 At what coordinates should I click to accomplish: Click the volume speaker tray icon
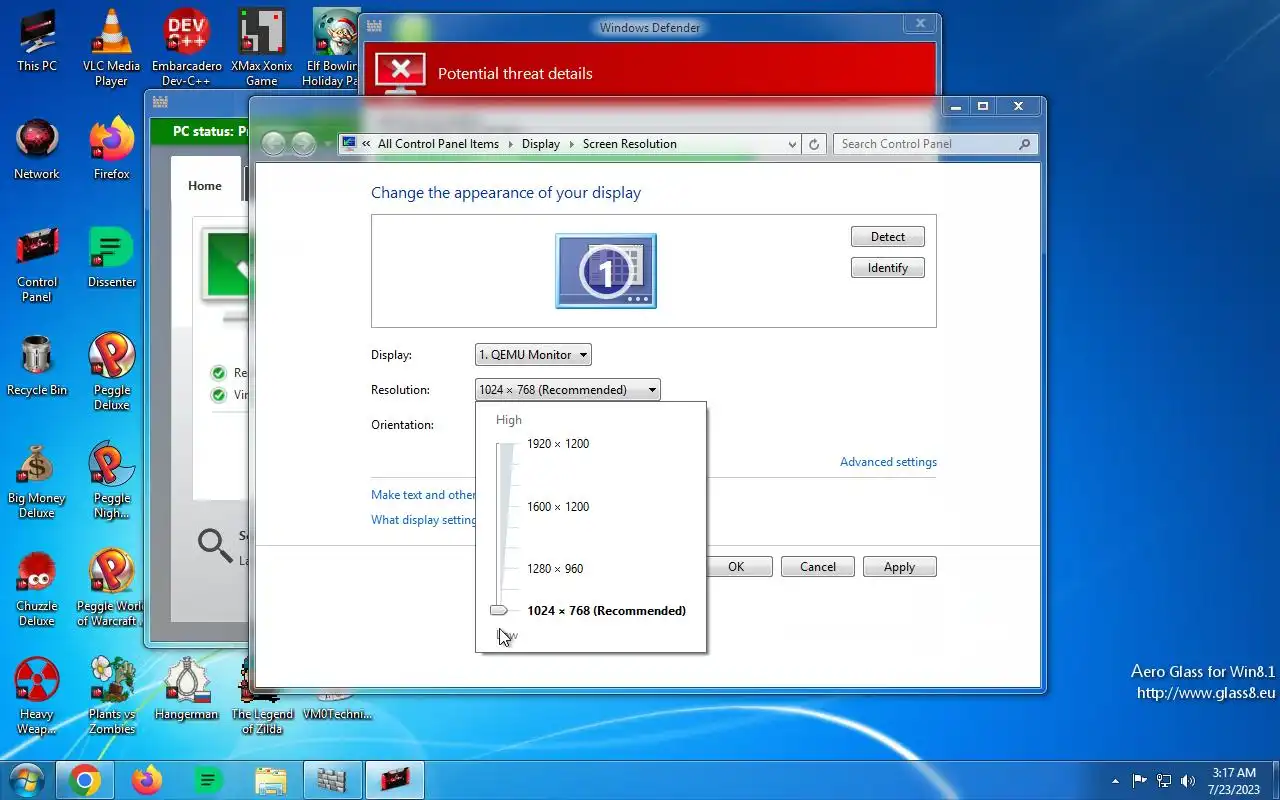coord(1188,780)
